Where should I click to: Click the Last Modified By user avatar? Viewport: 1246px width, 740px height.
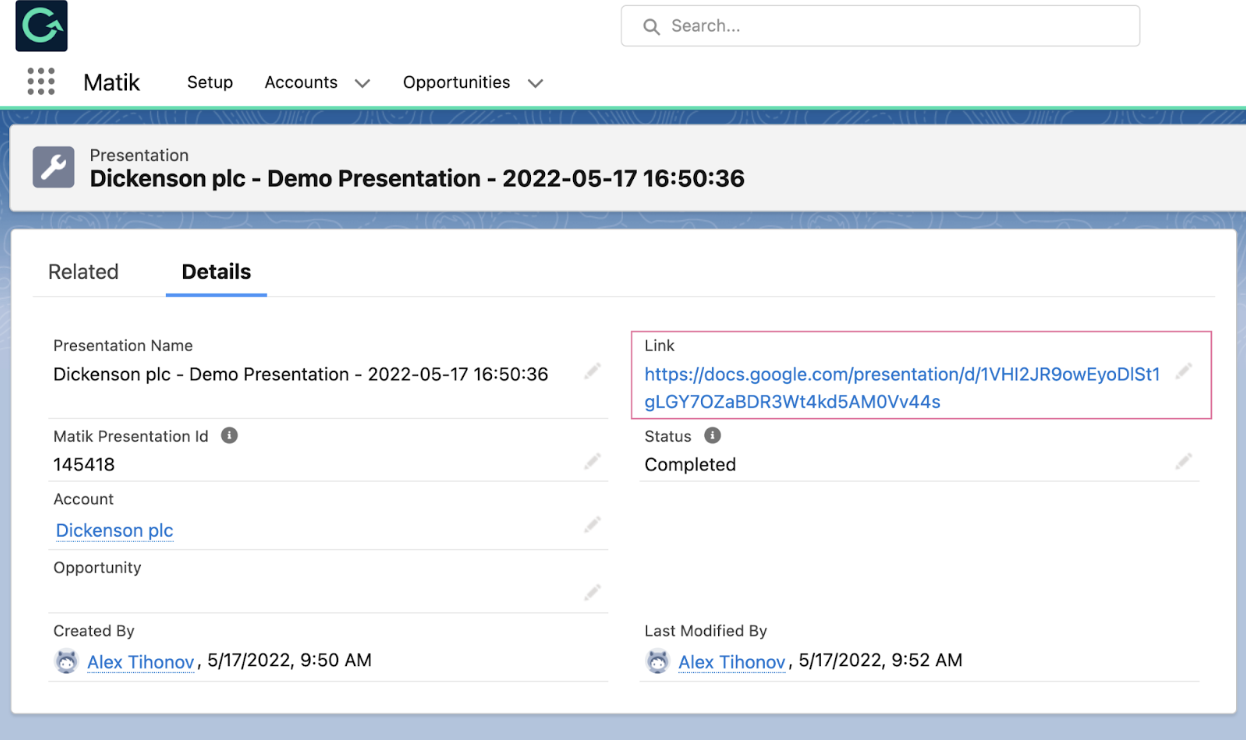pos(657,661)
